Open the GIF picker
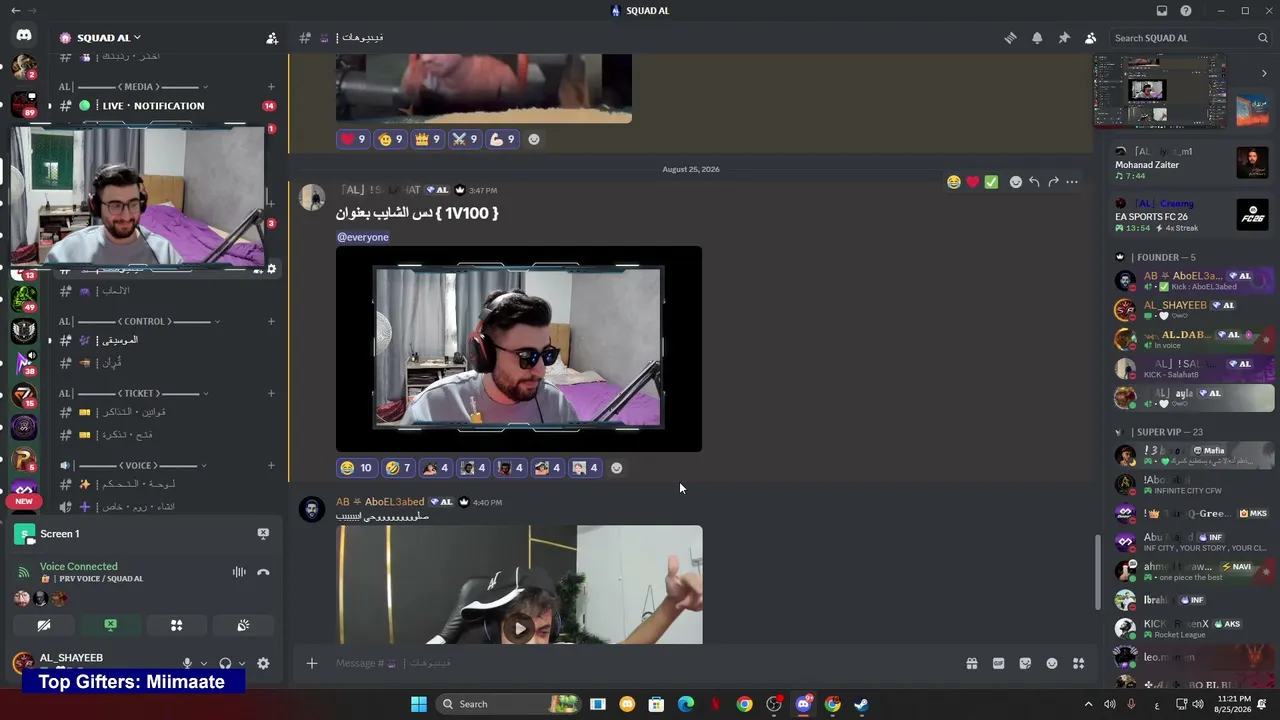This screenshot has width=1280, height=720. pos(998,663)
